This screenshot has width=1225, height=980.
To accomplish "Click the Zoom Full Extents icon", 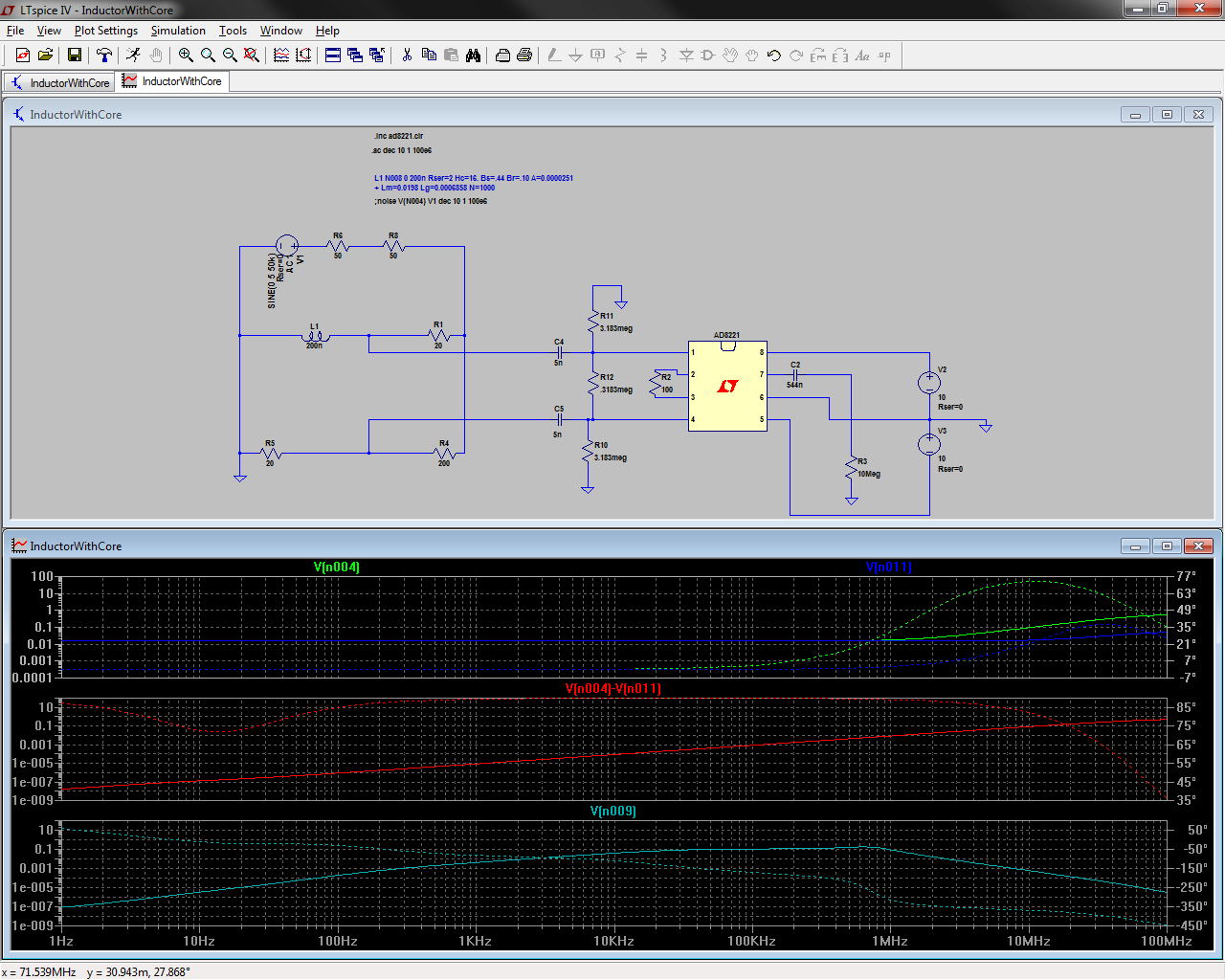I will [252, 56].
